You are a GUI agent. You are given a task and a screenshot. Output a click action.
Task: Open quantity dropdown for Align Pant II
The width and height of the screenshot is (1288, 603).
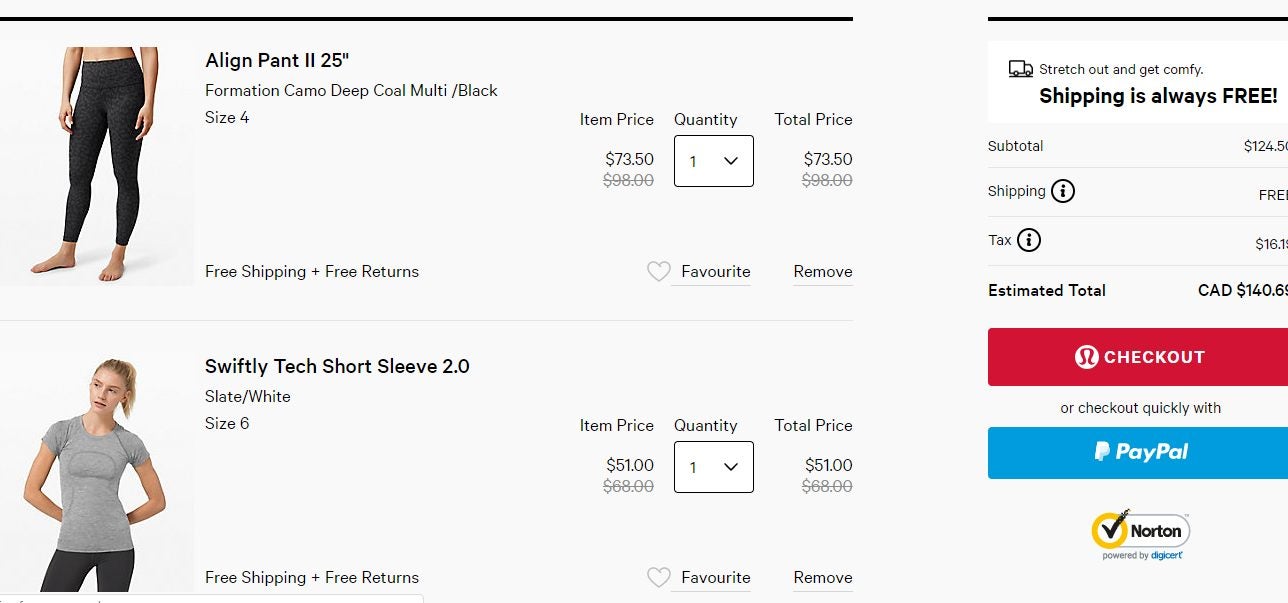tap(713, 161)
